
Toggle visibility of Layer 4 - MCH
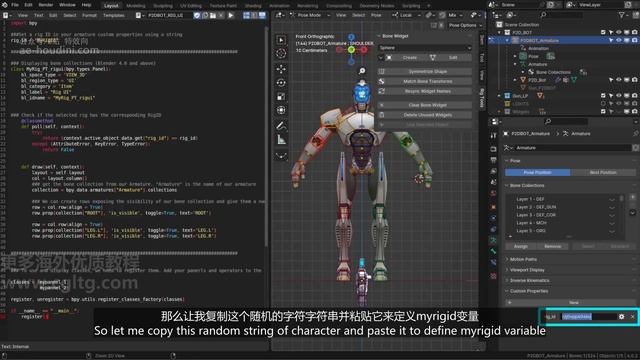coord(612,223)
